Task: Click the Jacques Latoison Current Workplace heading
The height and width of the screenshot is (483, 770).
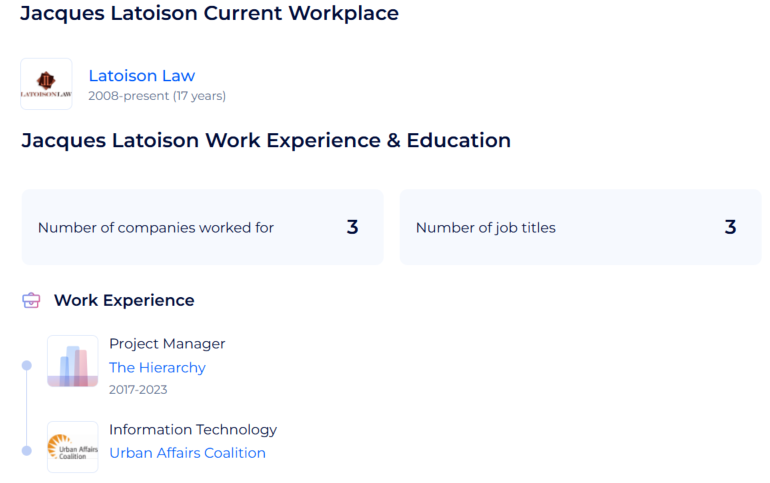Action: click(210, 13)
